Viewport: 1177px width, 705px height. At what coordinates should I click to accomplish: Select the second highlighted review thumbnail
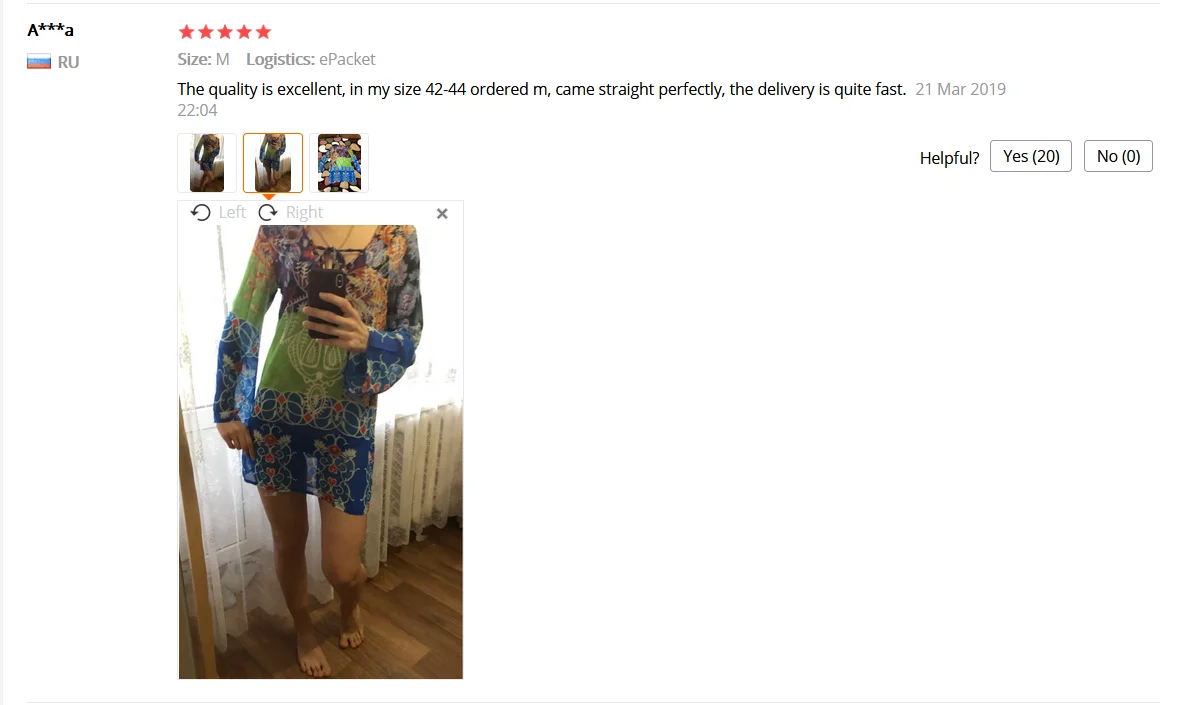point(273,163)
